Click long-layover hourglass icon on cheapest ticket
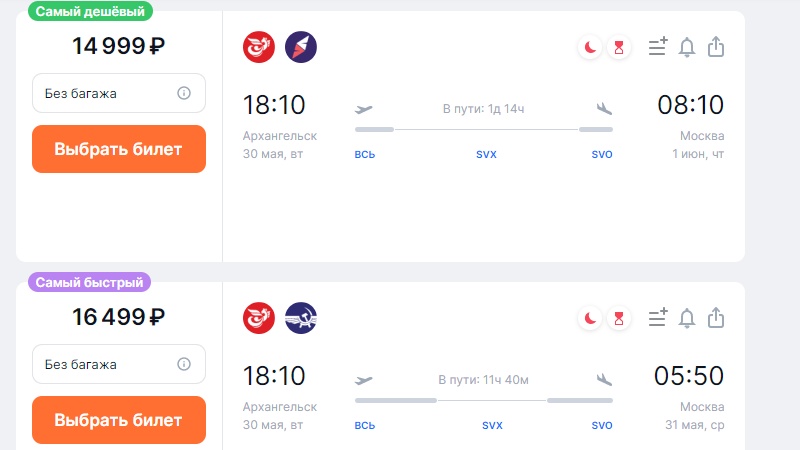The width and height of the screenshot is (800, 450). (x=619, y=47)
